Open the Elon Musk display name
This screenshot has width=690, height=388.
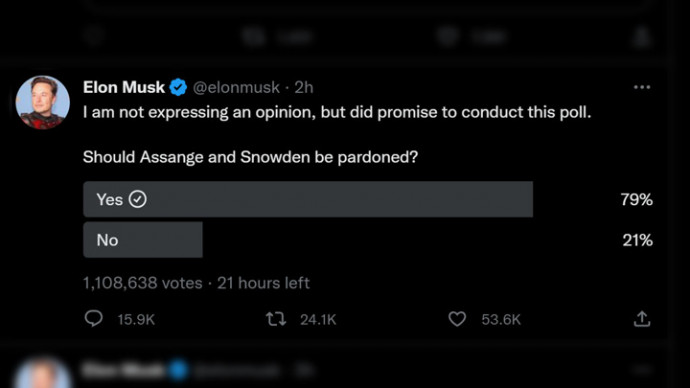click(124, 87)
